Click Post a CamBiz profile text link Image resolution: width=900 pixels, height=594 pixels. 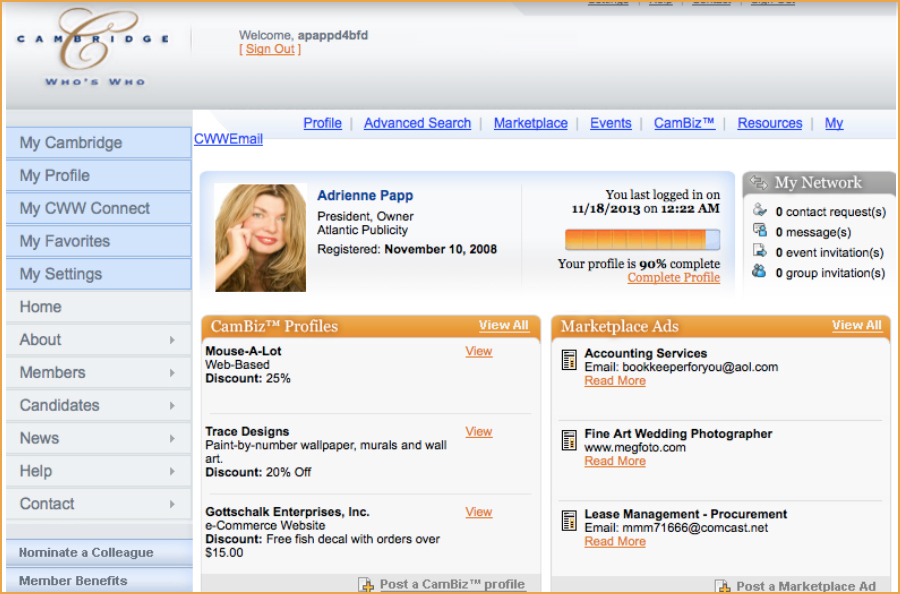coord(452,585)
